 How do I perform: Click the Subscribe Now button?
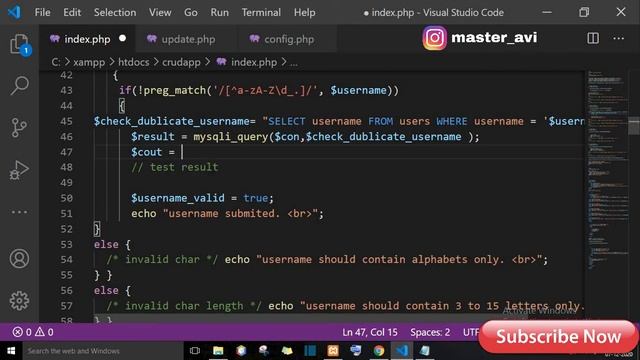(558, 337)
